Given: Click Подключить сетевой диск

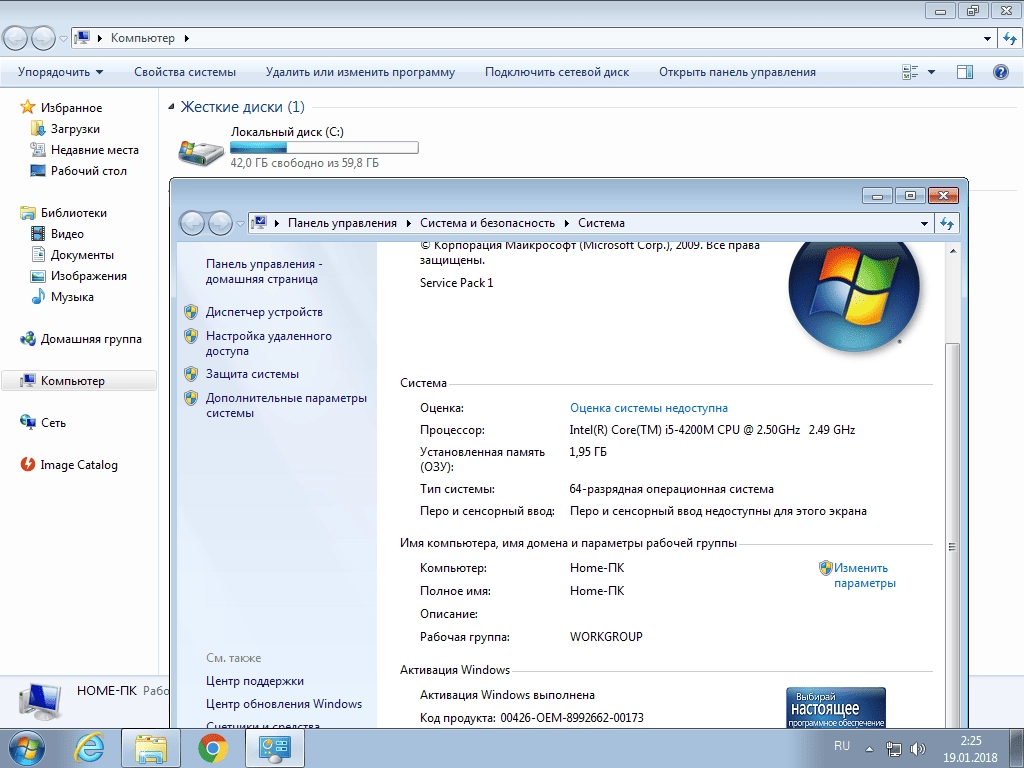Looking at the screenshot, I should pyautogui.click(x=556, y=72).
